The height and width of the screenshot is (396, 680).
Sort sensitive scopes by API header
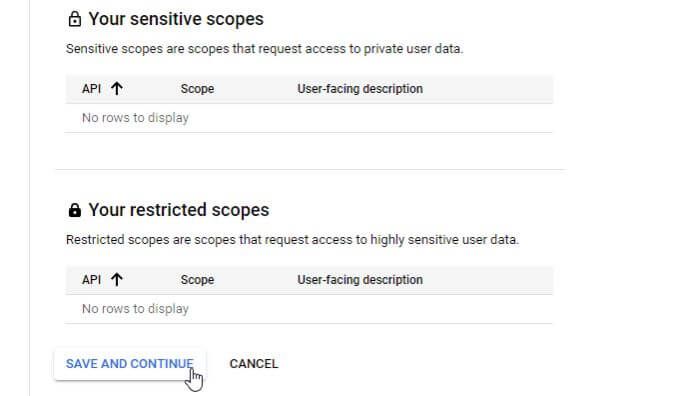(92, 88)
